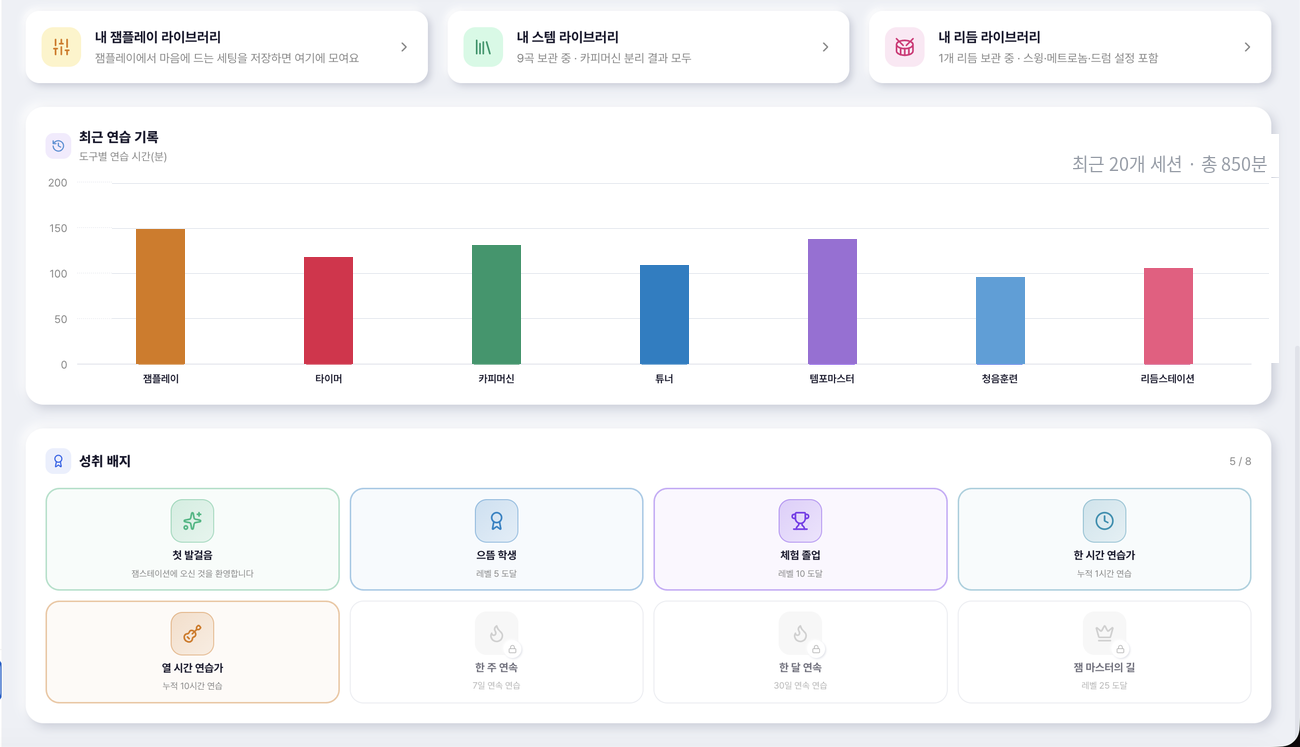Click the 잼스테이션에 오신 것을 환영합니다 text
The image size is (1300, 747).
pyautogui.click(x=192, y=574)
